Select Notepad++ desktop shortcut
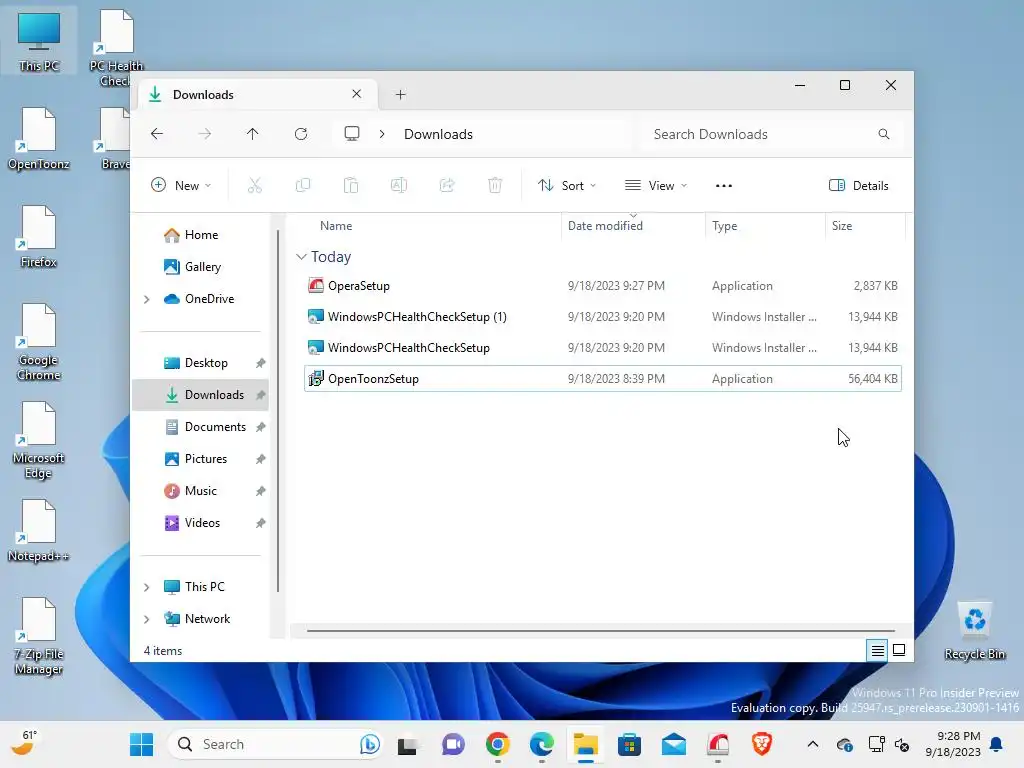This screenshot has width=1024, height=768. click(39, 531)
